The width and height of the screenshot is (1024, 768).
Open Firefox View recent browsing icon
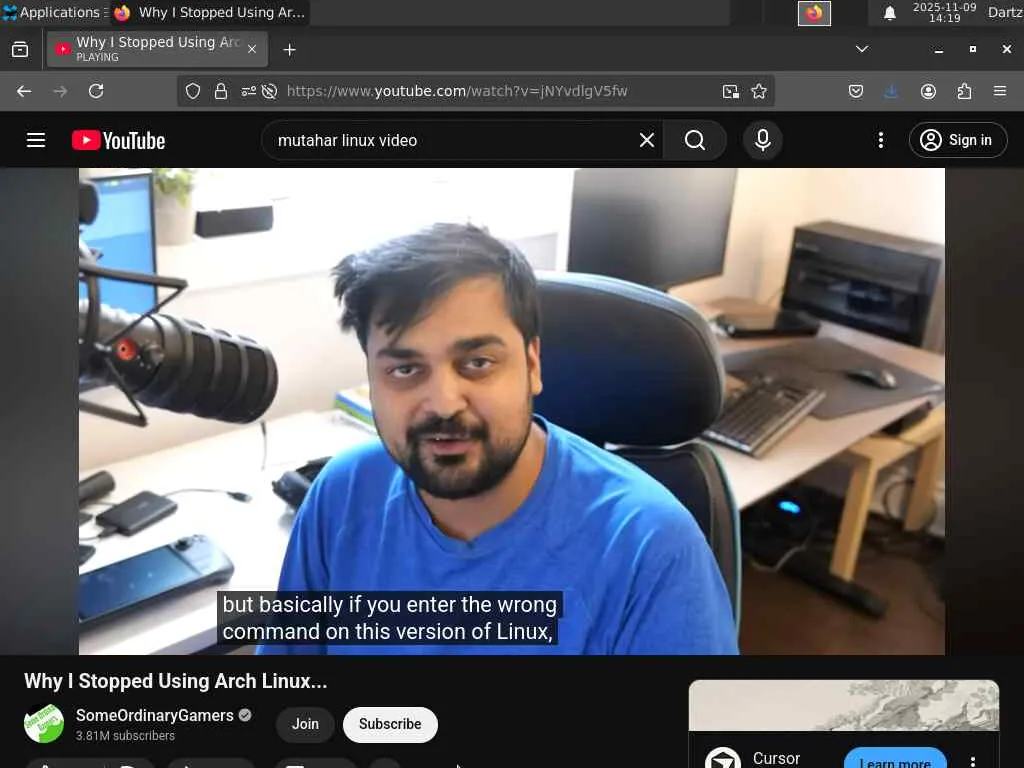(x=20, y=50)
